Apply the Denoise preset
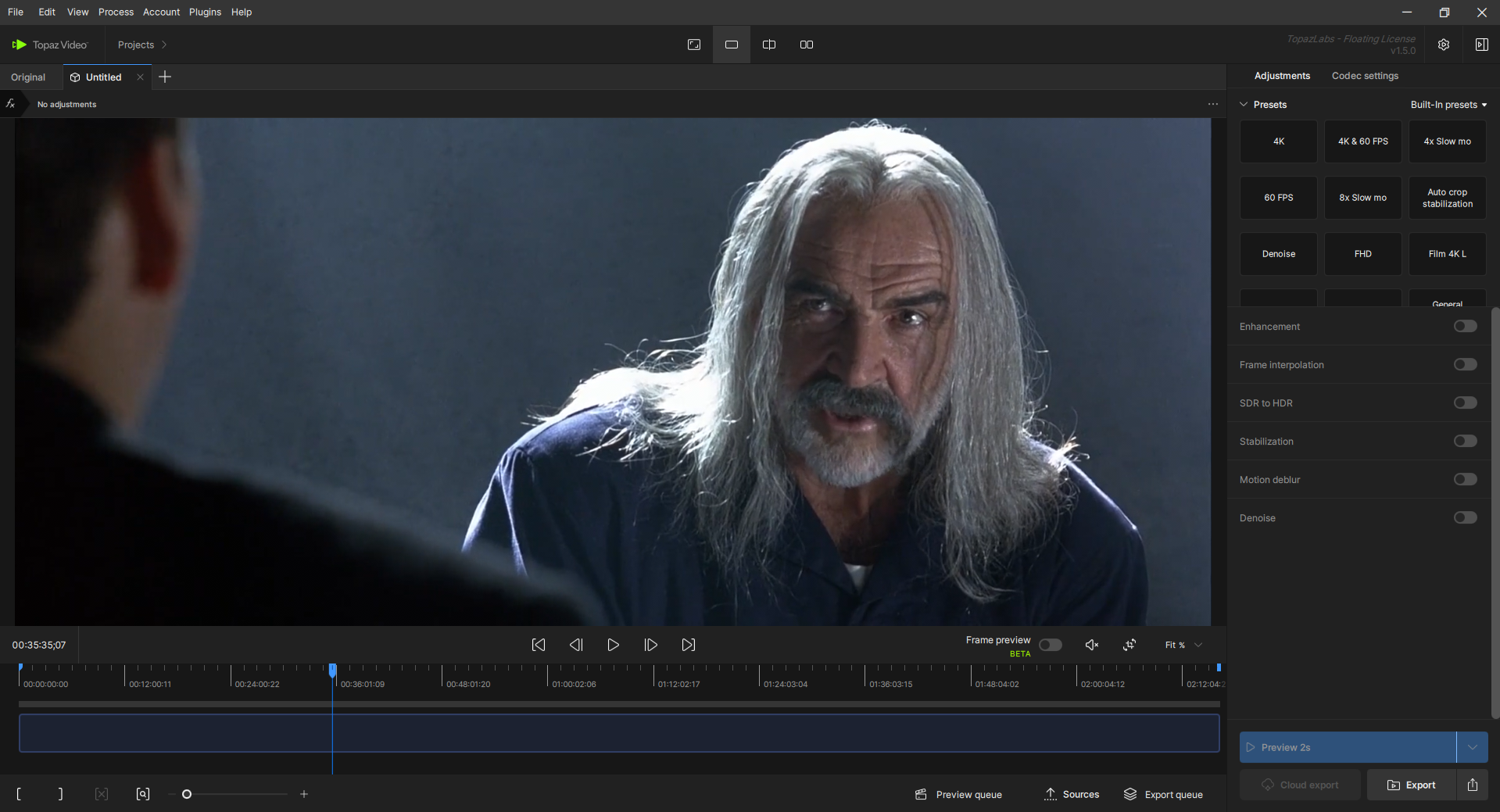This screenshot has height=812, width=1500. [1279, 254]
